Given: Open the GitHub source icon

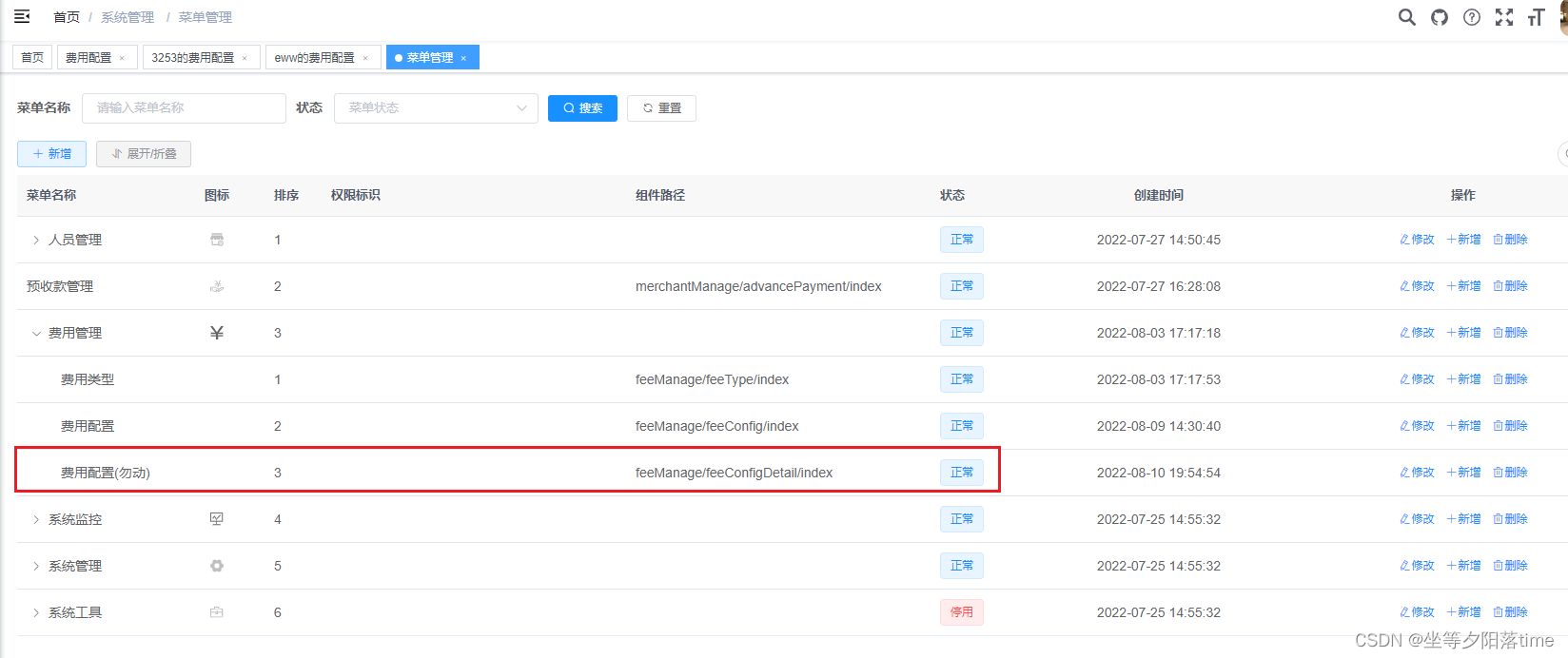Looking at the screenshot, I should pyautogui.click(x=1440, y=17).
